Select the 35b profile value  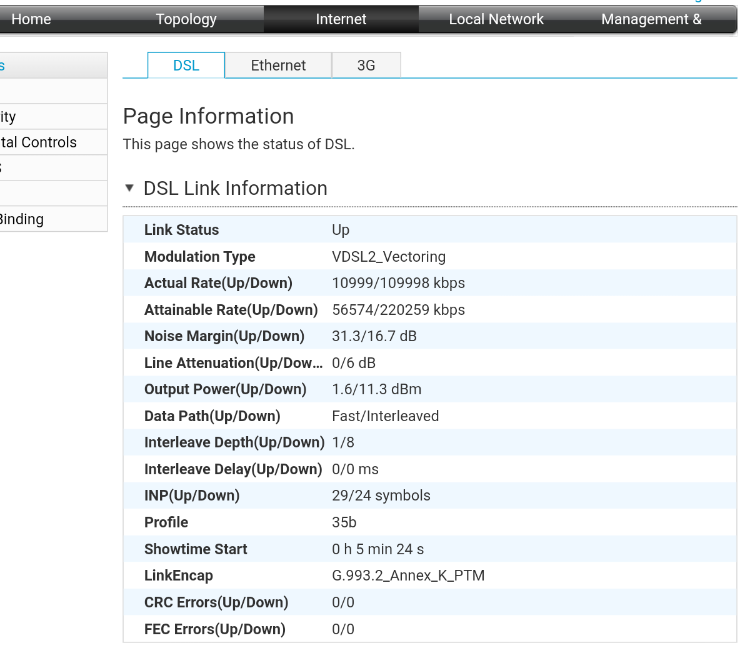[344, 522]
